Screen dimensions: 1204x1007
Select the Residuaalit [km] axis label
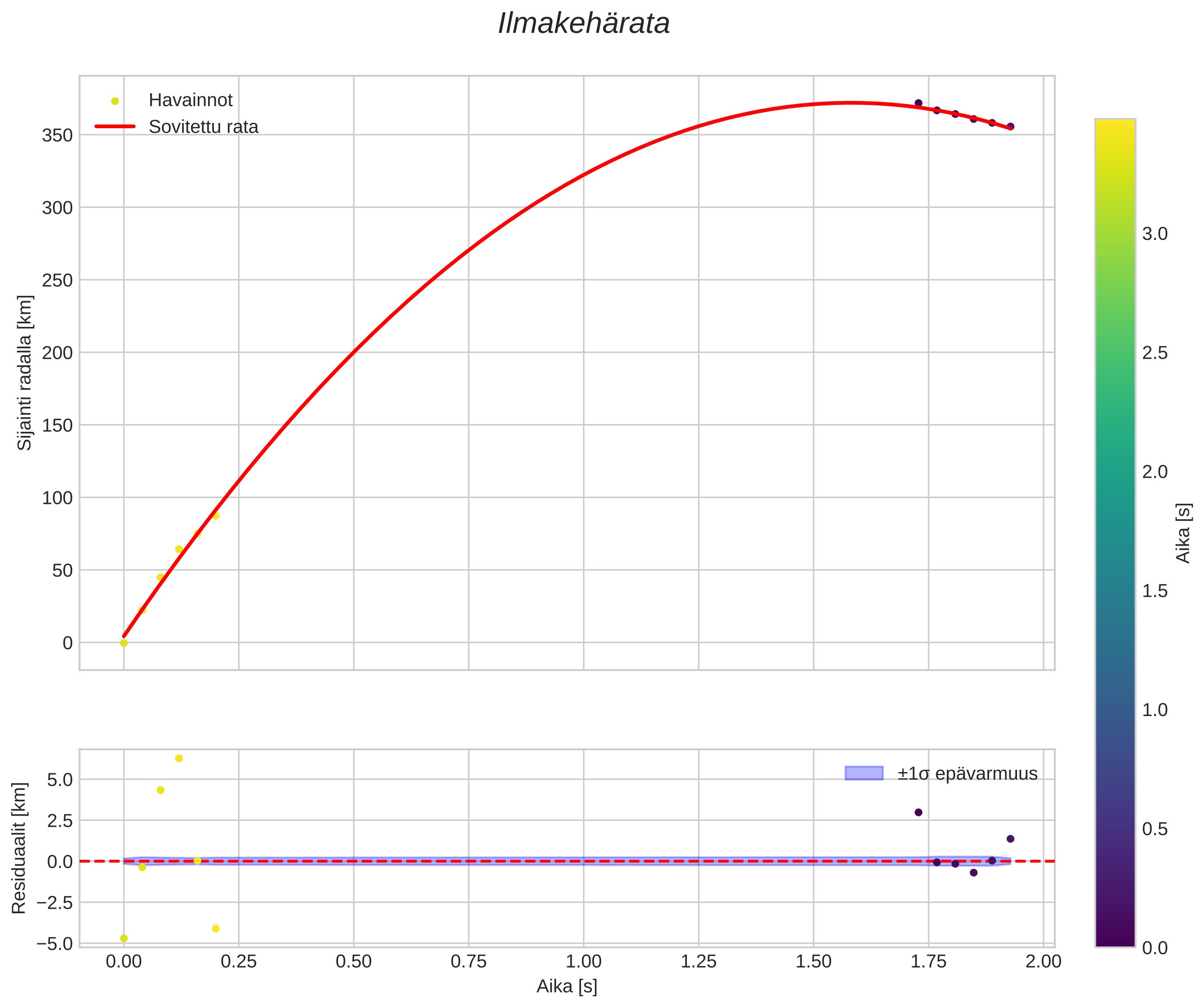(19, 848)
